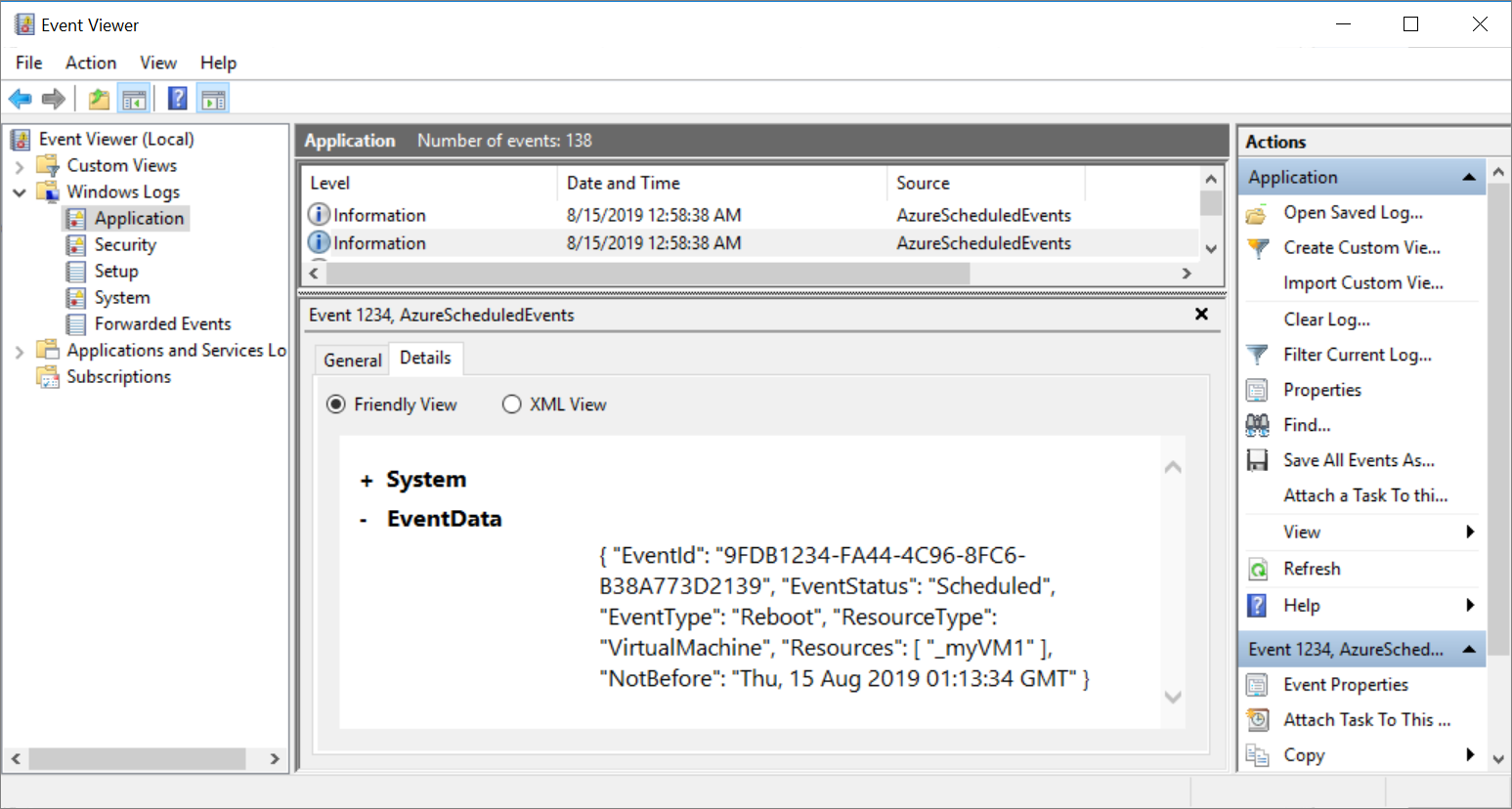This screenshot has height=809, width=1512.
Task: Click the Help icon in Actions pane
Action: pos(1258,605)
